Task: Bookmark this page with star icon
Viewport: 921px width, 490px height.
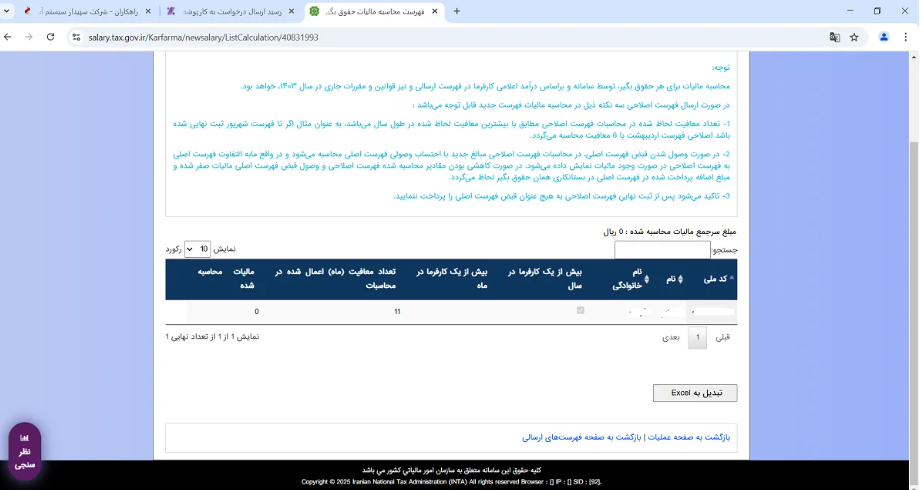Action: (x=855, y=37)
